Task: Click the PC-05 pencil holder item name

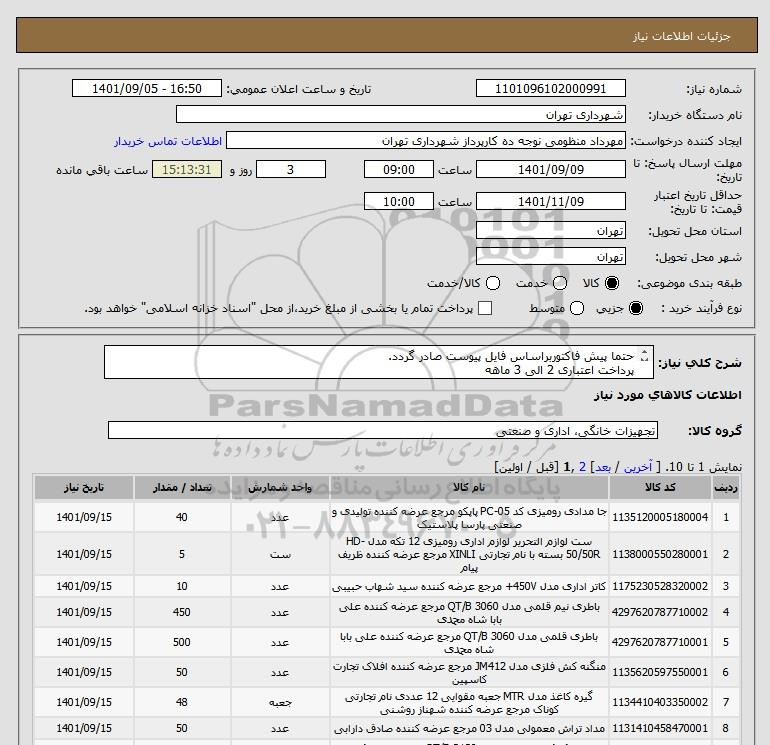Action: 469,518
